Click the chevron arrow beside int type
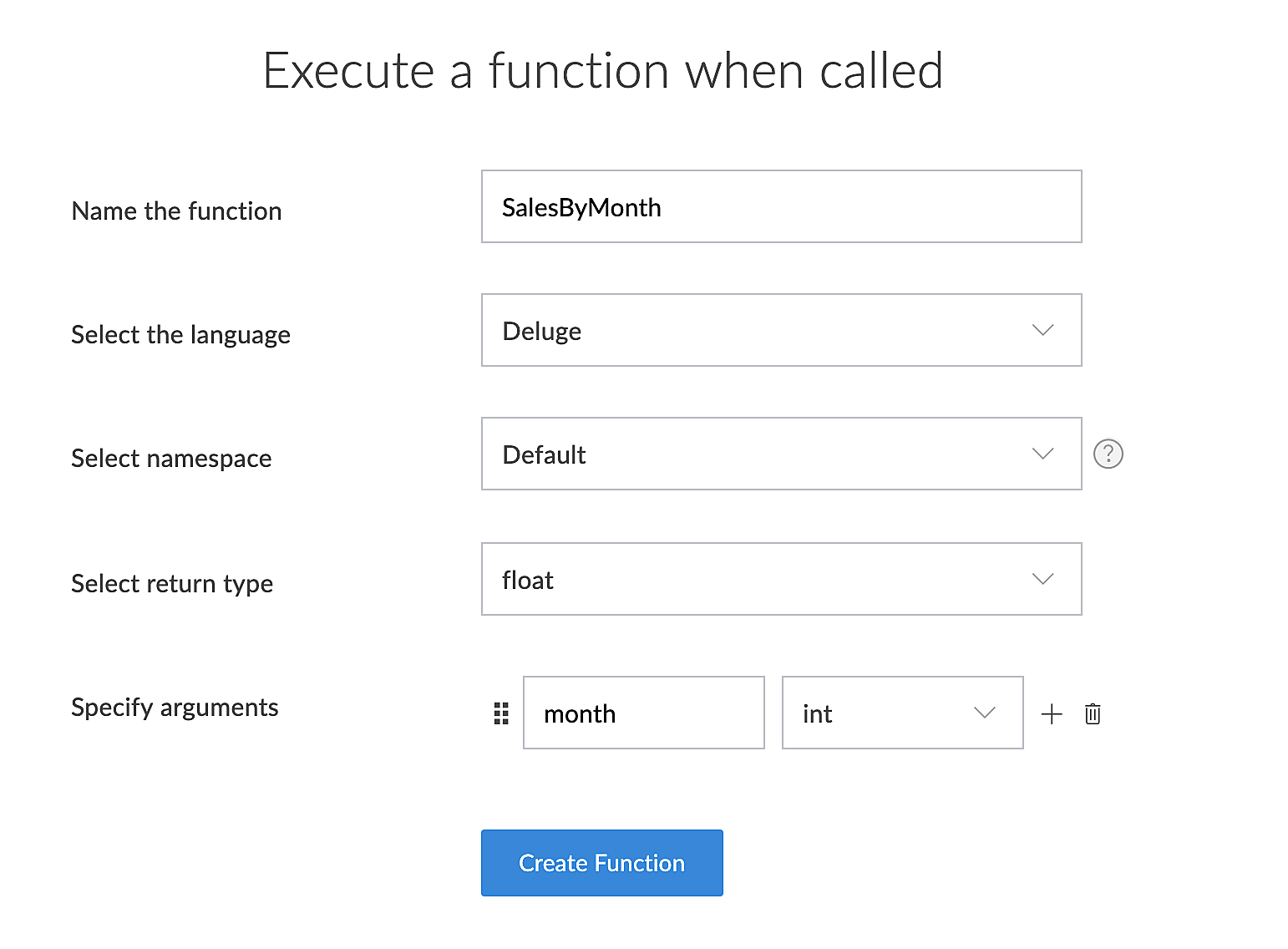 pos(985,713)
